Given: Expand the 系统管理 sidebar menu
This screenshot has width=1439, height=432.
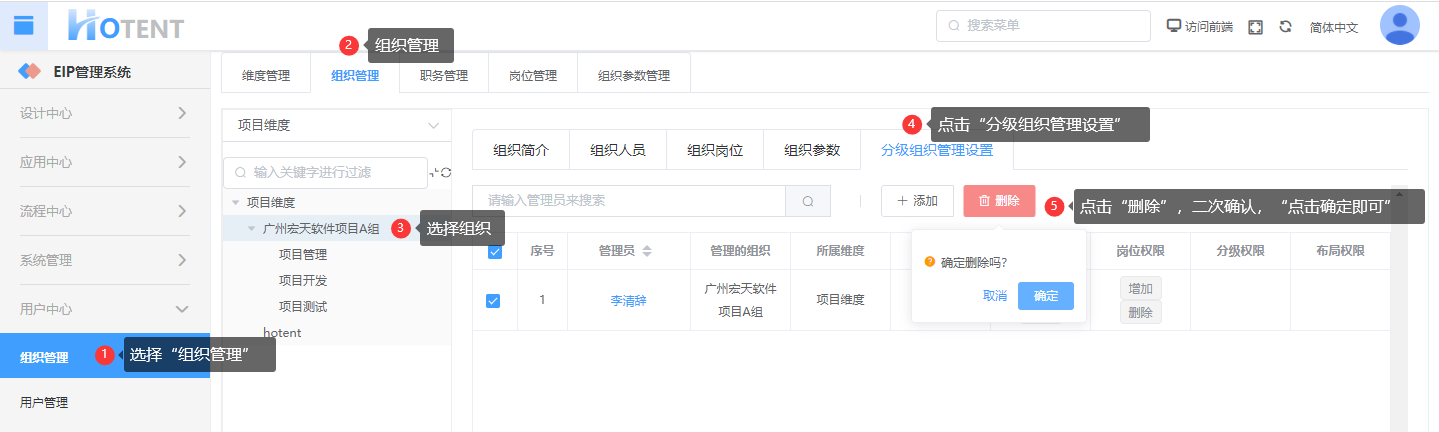Looking at the screenshot, I should point(105,260).
